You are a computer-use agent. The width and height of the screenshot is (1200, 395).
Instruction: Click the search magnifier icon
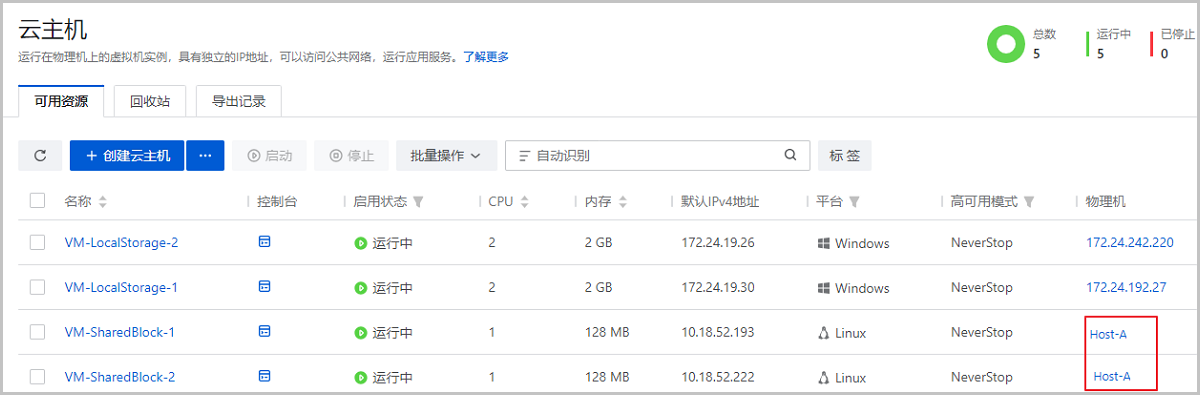tap(790, 155)
